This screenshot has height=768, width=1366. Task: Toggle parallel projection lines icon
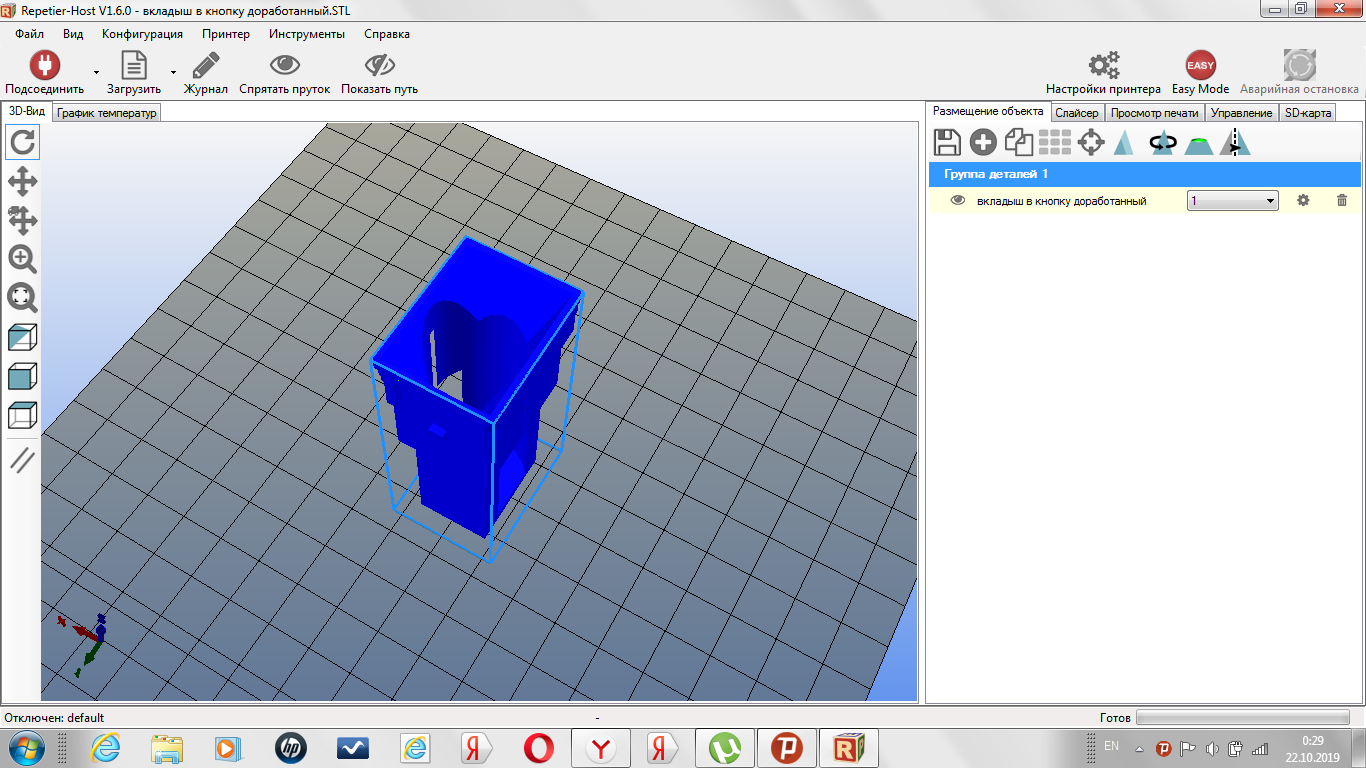click(22, 460)
